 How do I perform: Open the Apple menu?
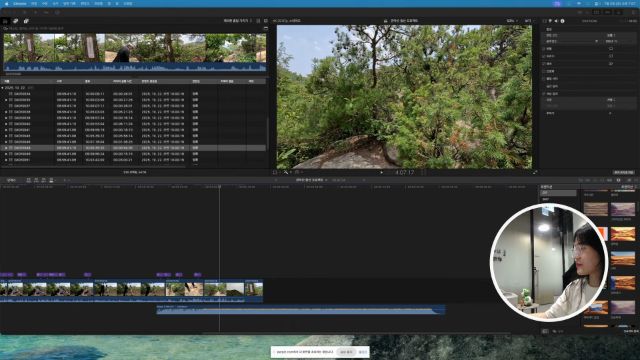[x=6, y=4]
